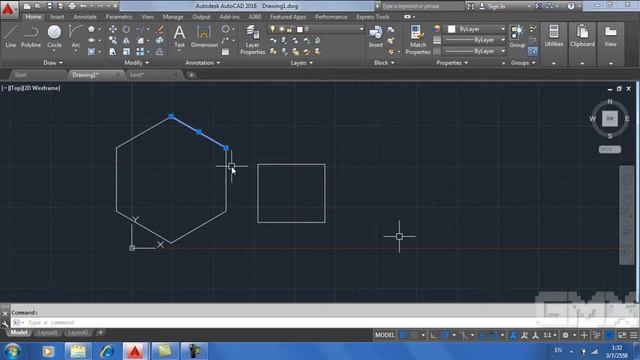Open Layer Properties manager
640x360 pixels.
point(253,40)
